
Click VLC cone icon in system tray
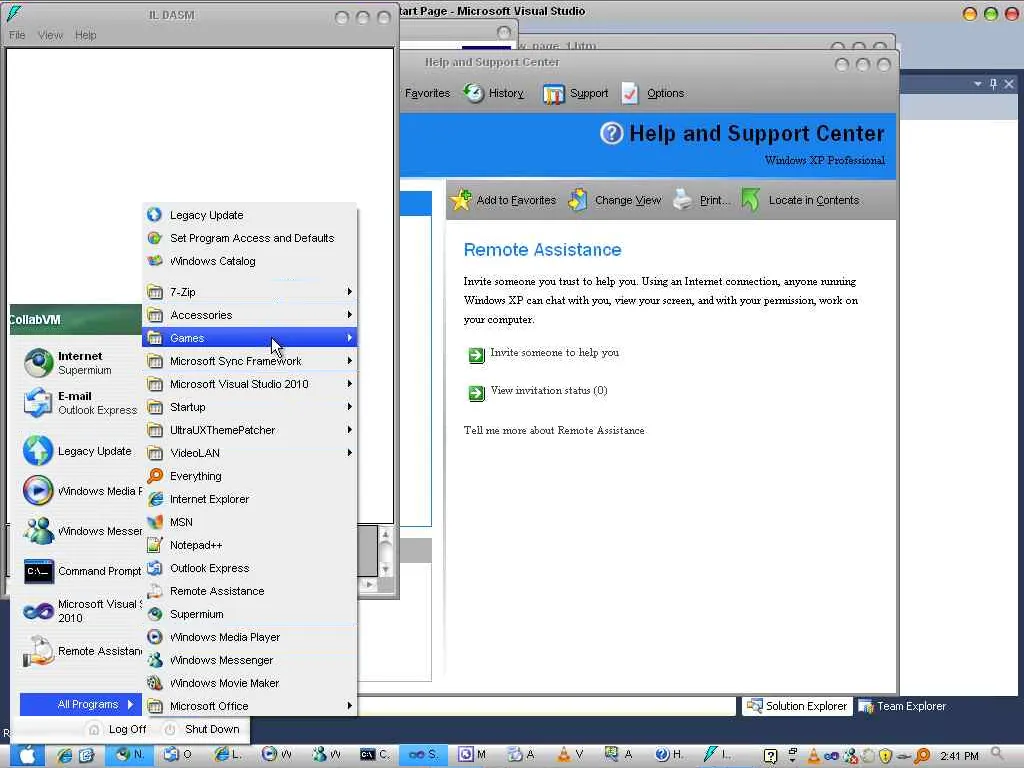click(813, 756)
